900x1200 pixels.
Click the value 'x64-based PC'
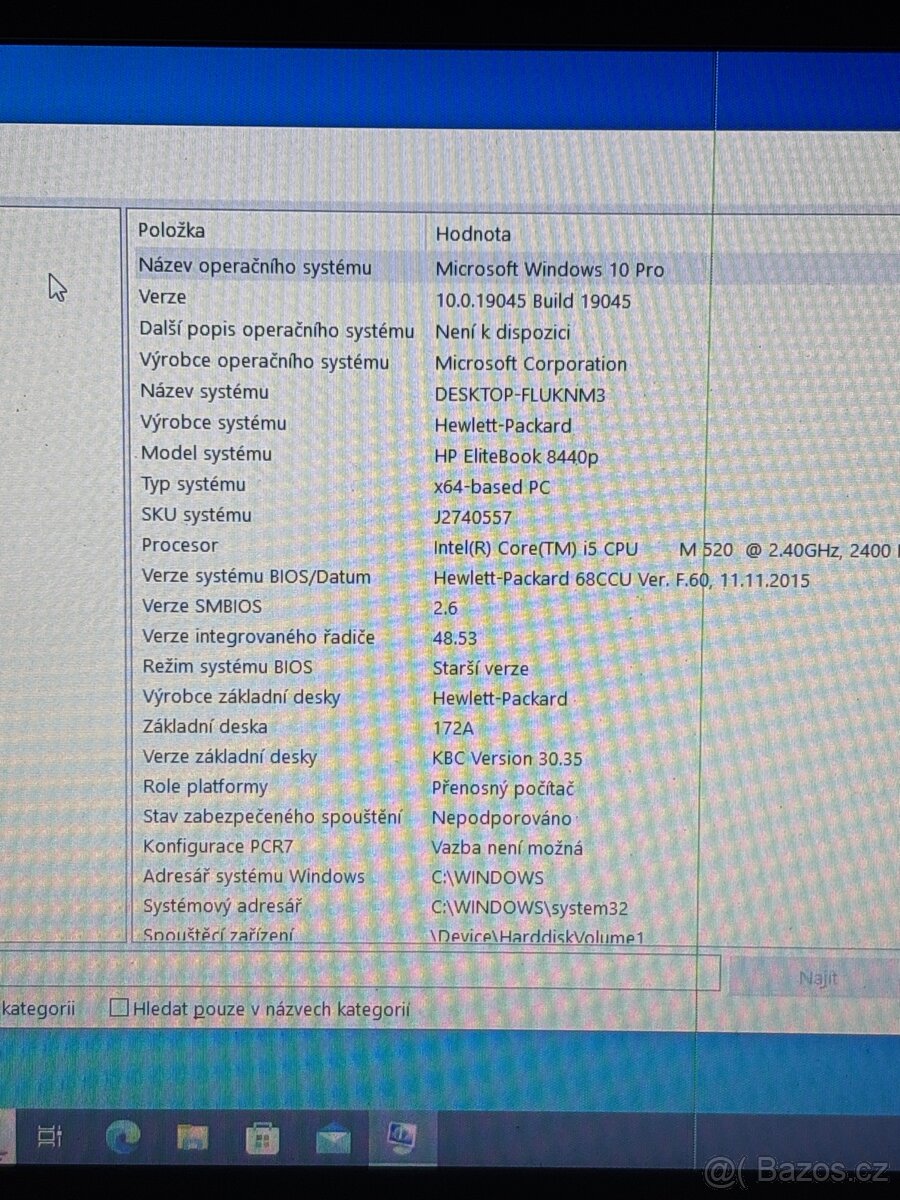pos(492,487)
